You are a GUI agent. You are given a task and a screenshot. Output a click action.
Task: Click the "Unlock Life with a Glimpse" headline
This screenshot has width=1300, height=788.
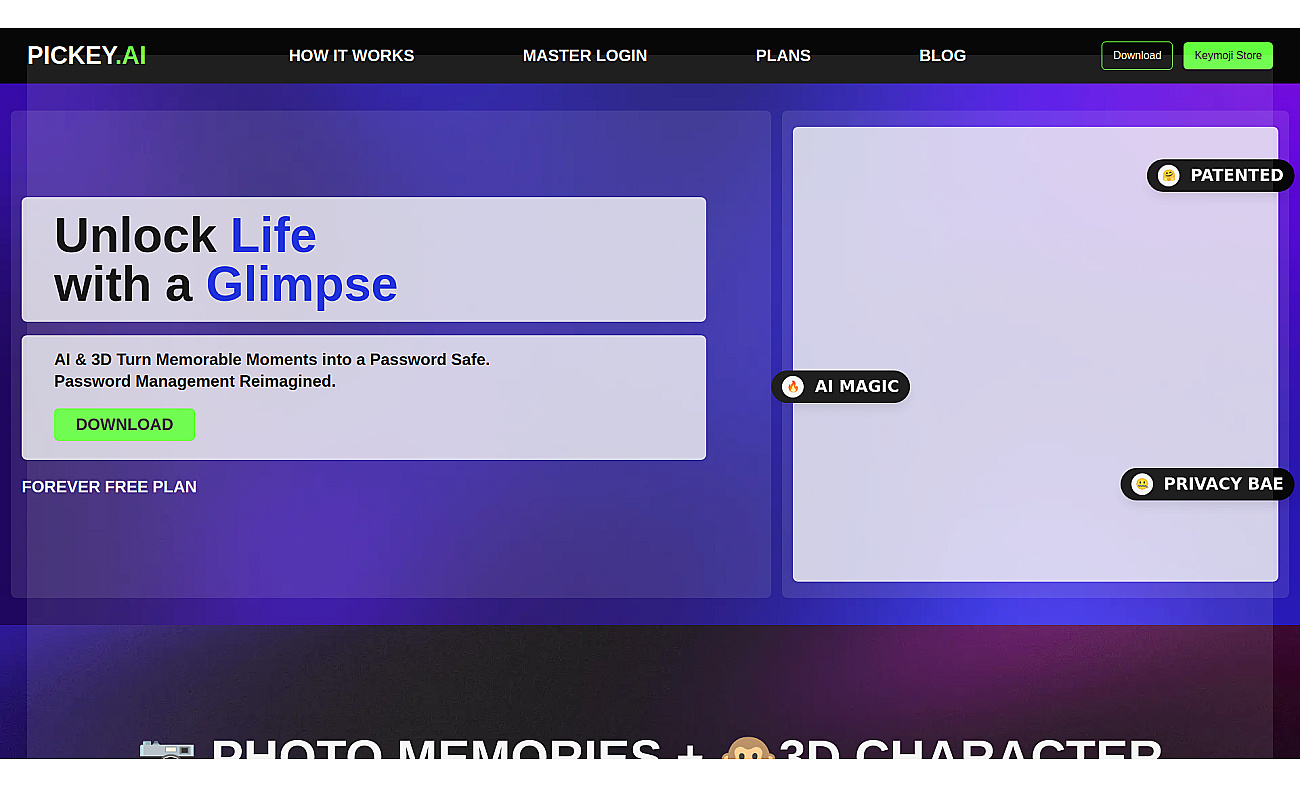226,260
